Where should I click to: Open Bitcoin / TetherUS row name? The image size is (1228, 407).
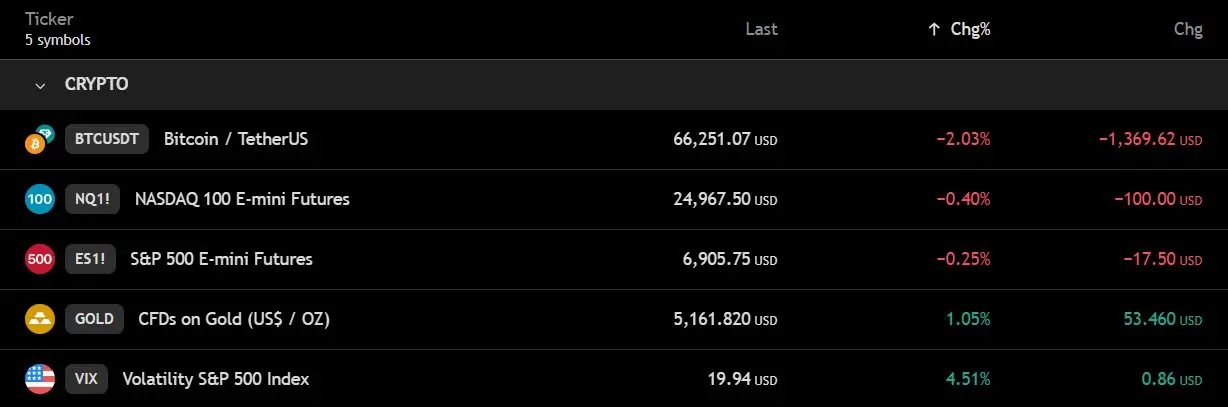coord(236,139)
